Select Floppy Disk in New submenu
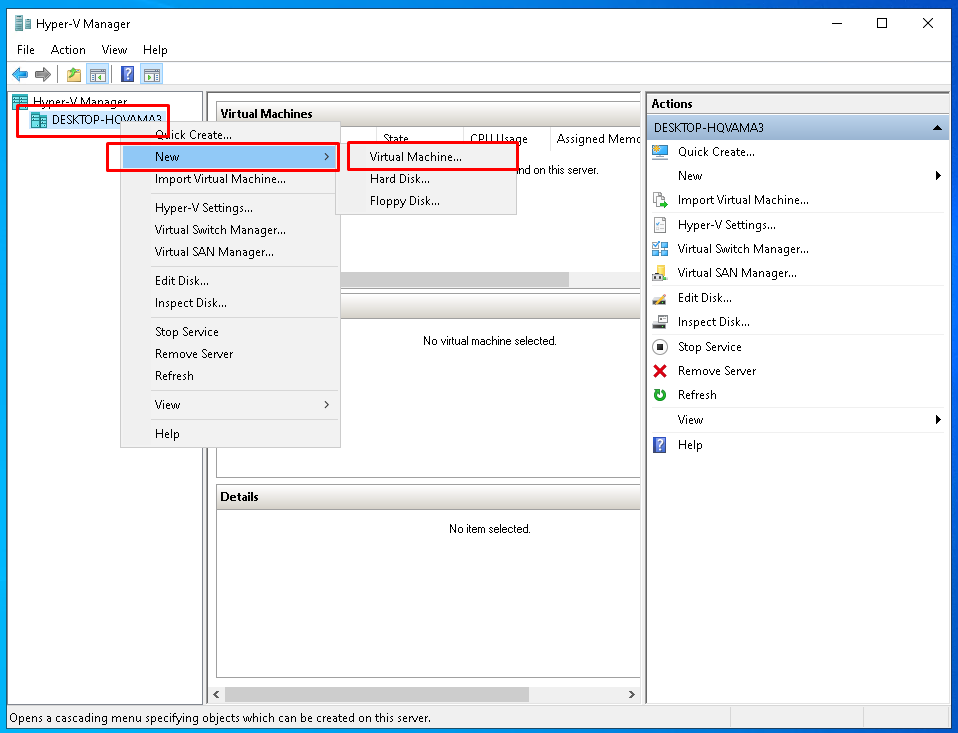 (x=426, y=201)
